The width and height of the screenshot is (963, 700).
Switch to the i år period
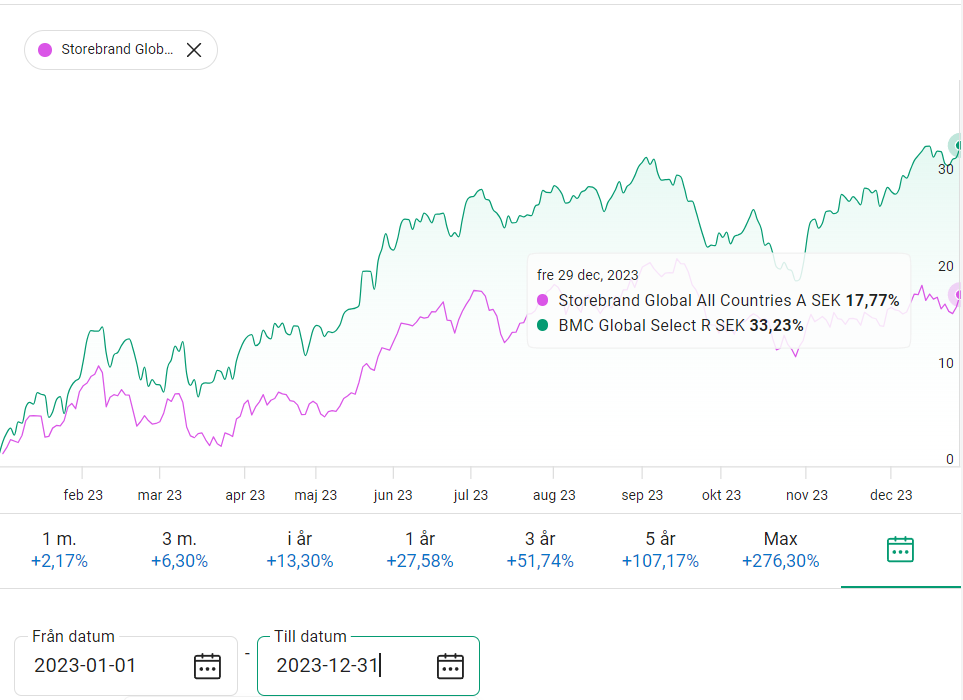[299, 550]
